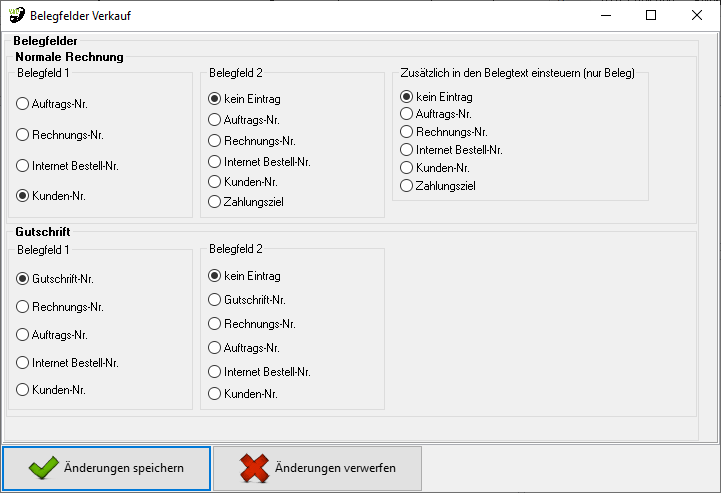Image resolution: width=721 pixels, height=493 pixels.
Task: Click the green checkmark save icon
Action: pyautogui.click(x=42, y=468)
